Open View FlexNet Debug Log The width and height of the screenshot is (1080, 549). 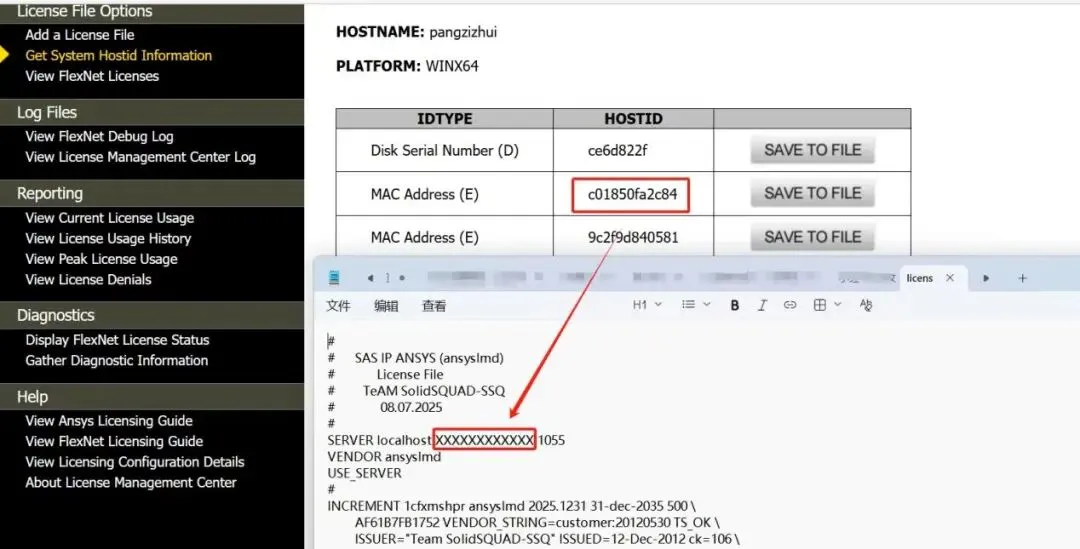point(99,136)
